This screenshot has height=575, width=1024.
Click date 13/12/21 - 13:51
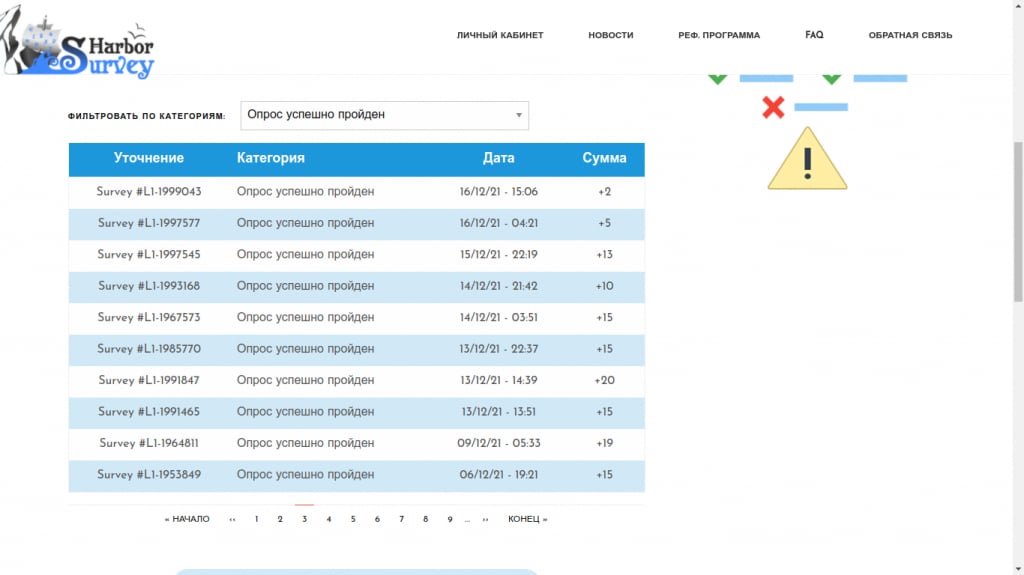[x=498, y=412]
